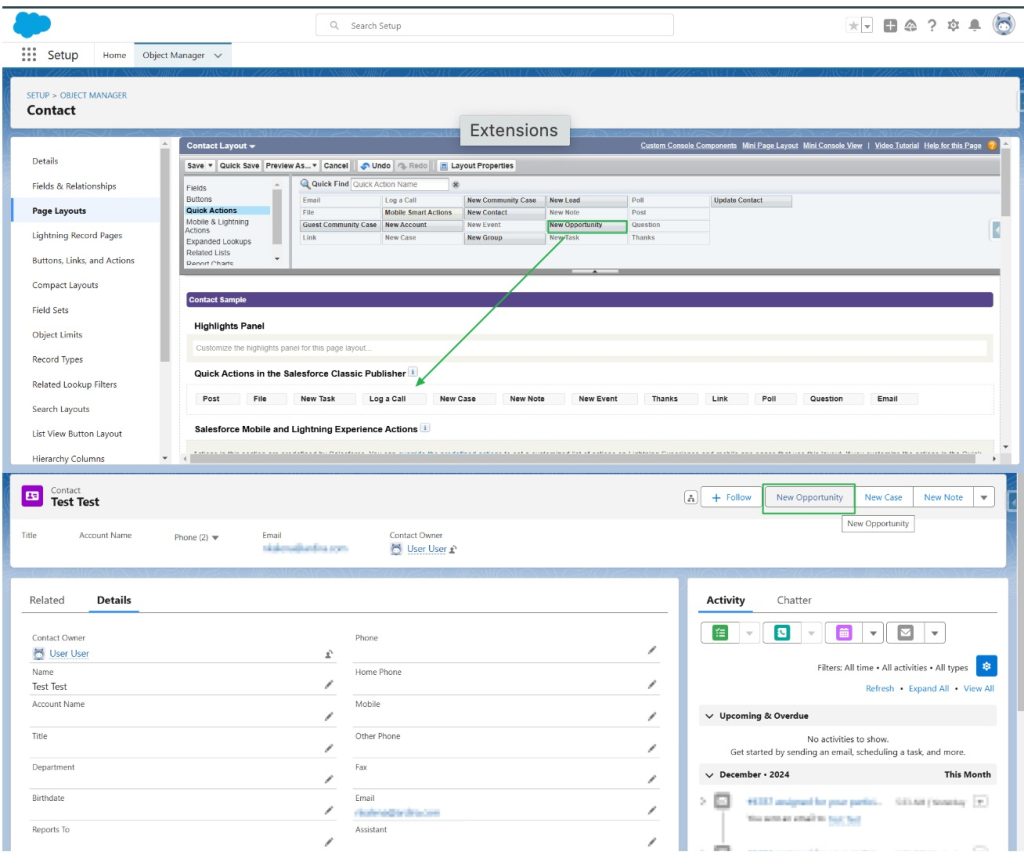Click the Expand All link
1024x866 pixels.
928,689
